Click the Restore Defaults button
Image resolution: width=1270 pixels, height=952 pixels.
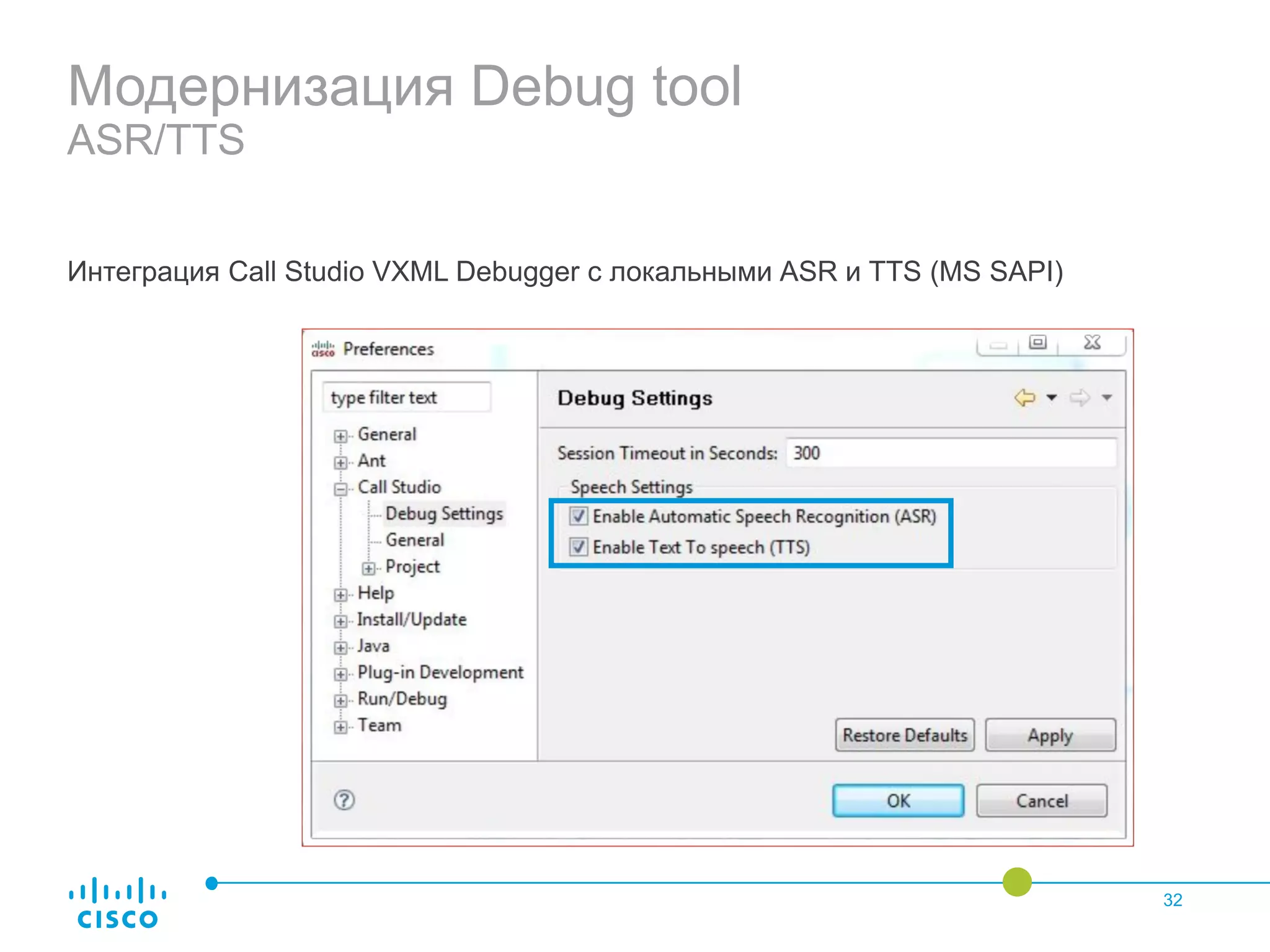pos(905,735)
